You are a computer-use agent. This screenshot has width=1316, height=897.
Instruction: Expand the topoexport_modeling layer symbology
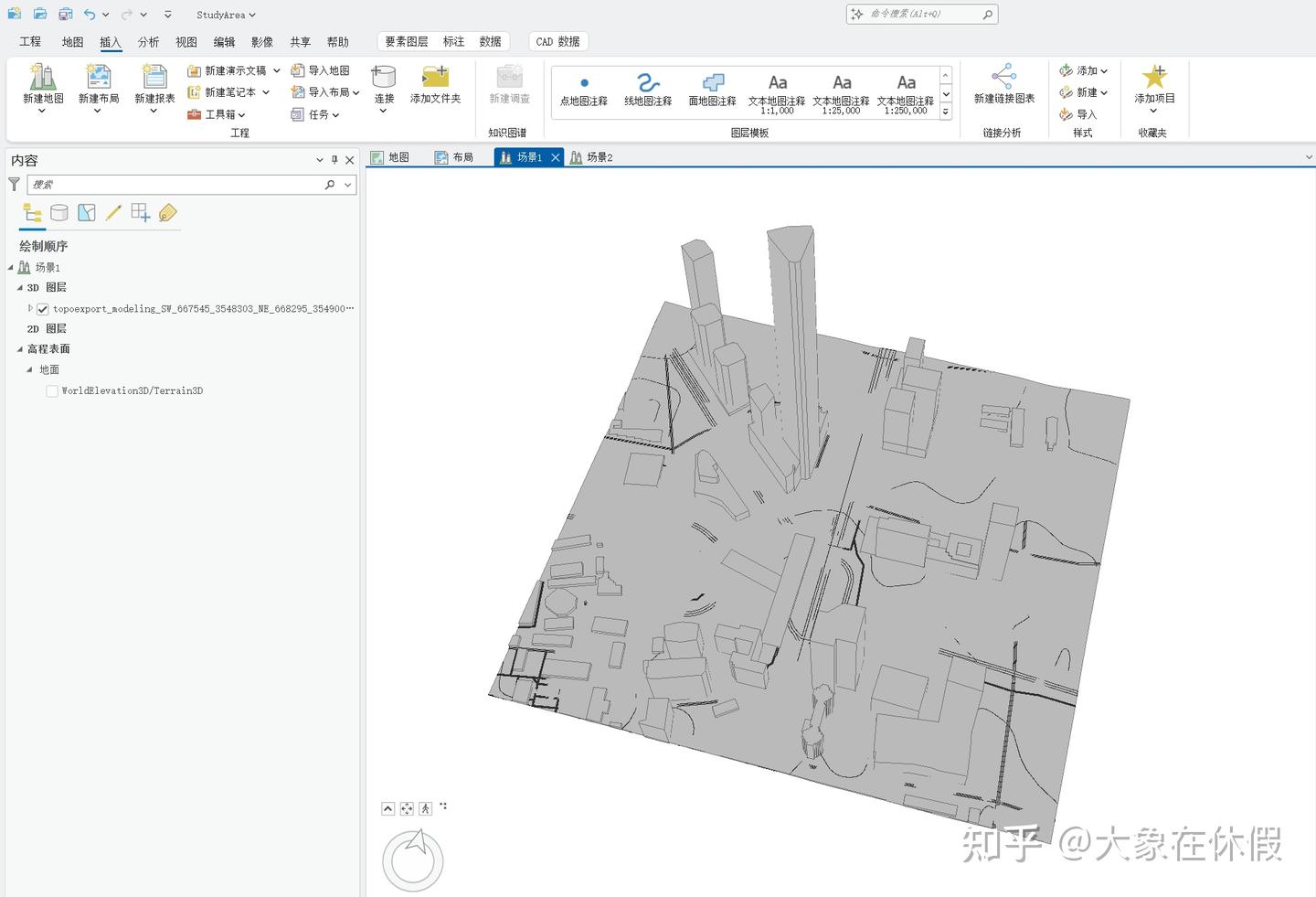pos(30,308)
